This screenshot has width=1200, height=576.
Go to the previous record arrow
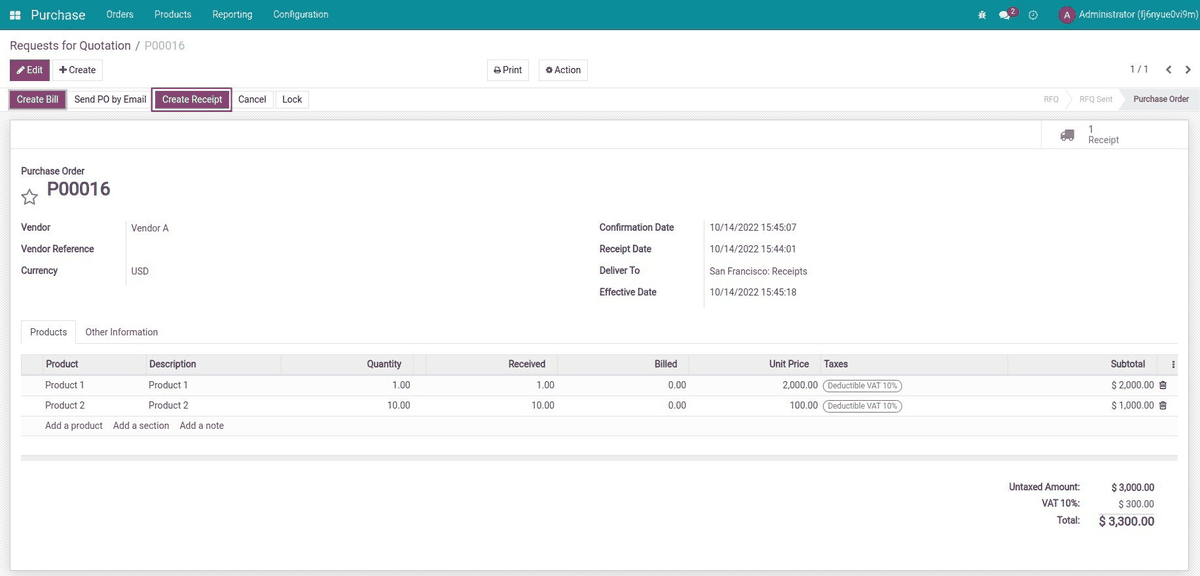click(x=1168, y=70)
